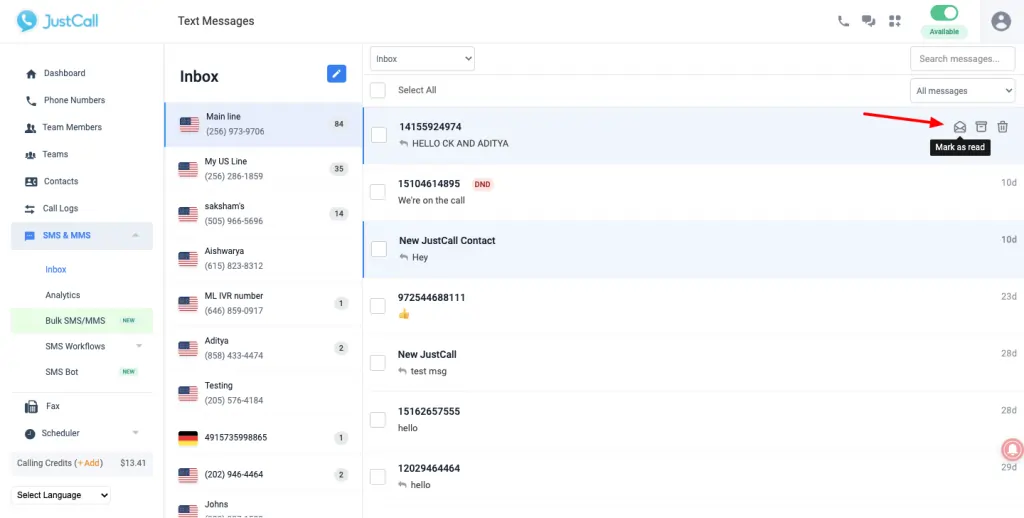Click the DND badge on 15104614895
The width and height of the screenshot is (1024, 518).
pyautogui.click(x=482, y=184)
